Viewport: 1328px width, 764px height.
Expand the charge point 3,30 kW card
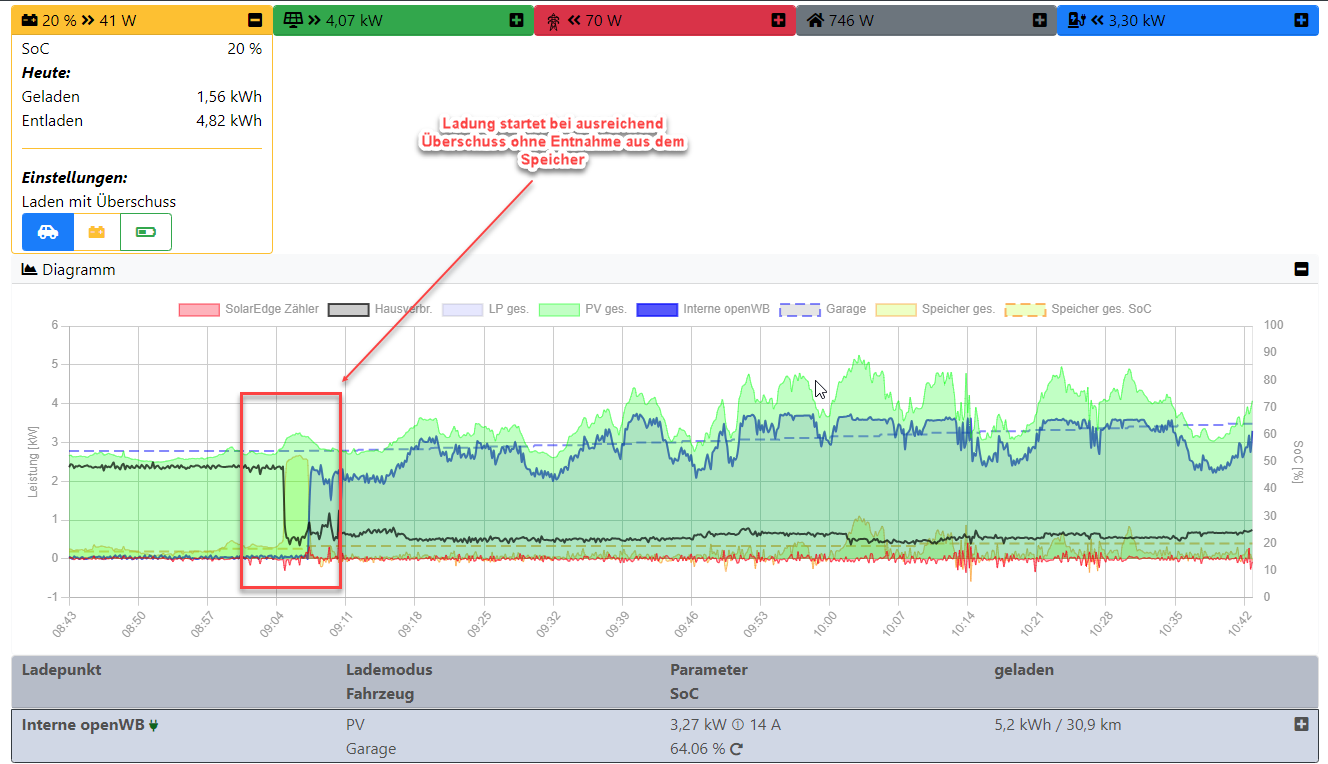coord(1300,20)
